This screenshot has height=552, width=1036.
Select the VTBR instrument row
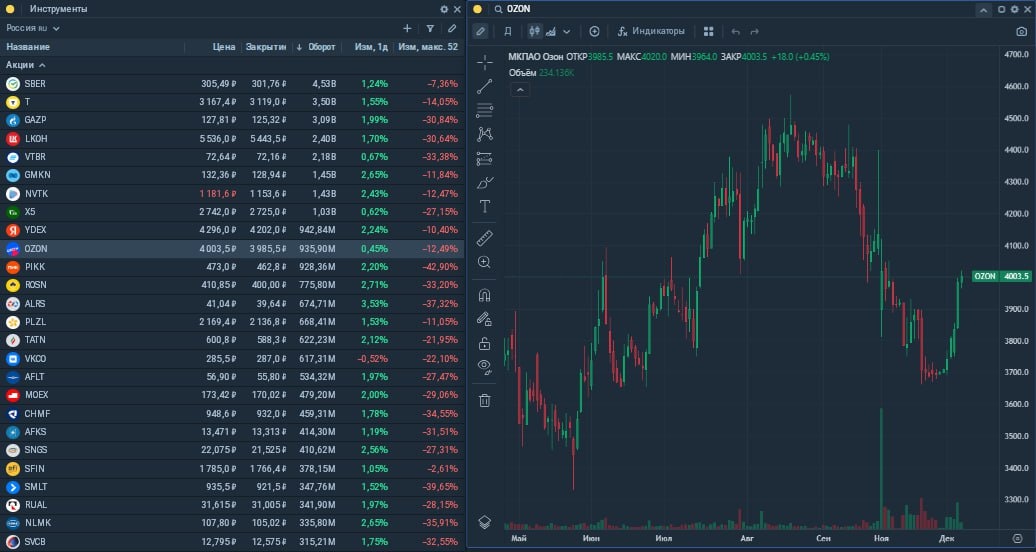[232, 157]
